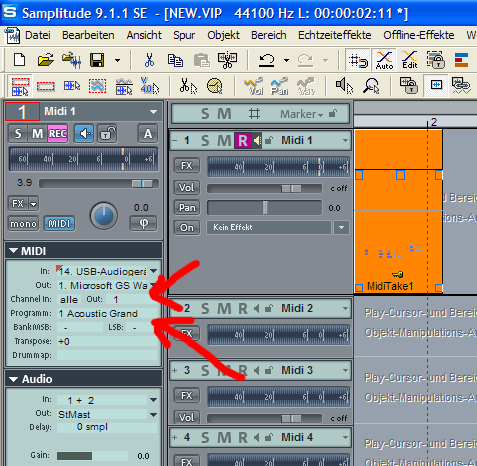Image resolution: width=477 pixels, height=466 pixels.
Task: Open the crossfade Edit button
Action: tap(410, 60)
